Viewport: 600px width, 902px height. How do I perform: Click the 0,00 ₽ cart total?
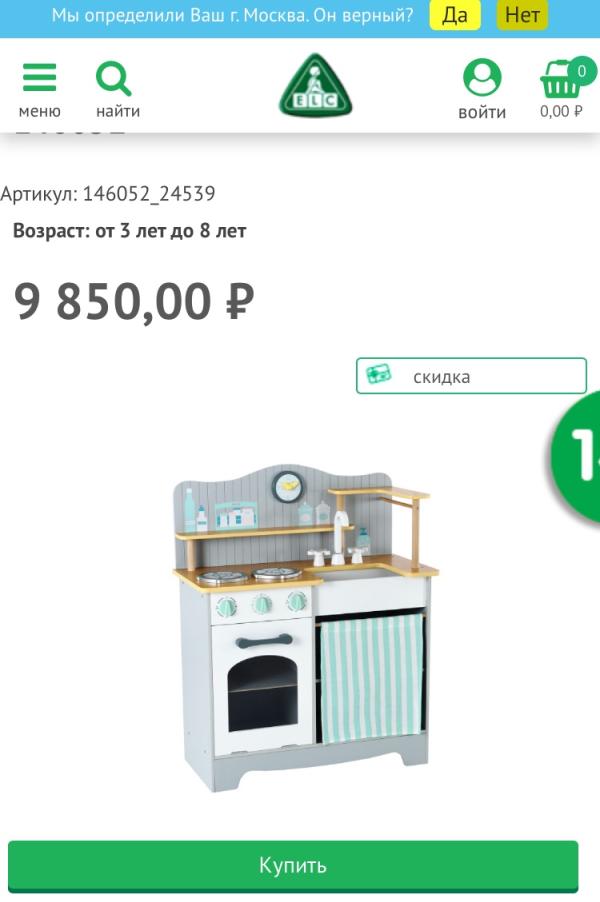[561, 111]
